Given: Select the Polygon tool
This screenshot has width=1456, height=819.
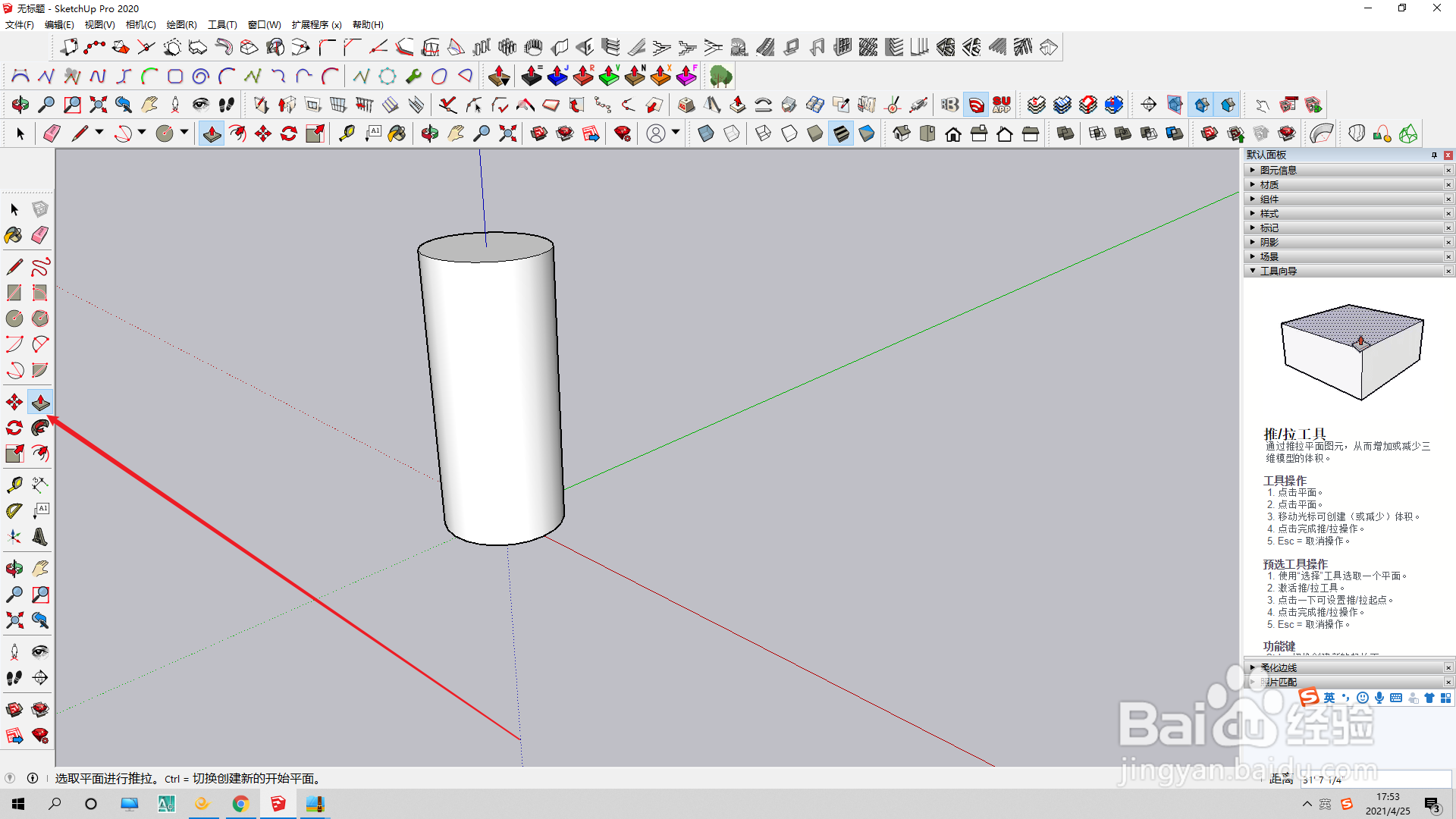Looking at the screenshot, I should coord(40,318).
